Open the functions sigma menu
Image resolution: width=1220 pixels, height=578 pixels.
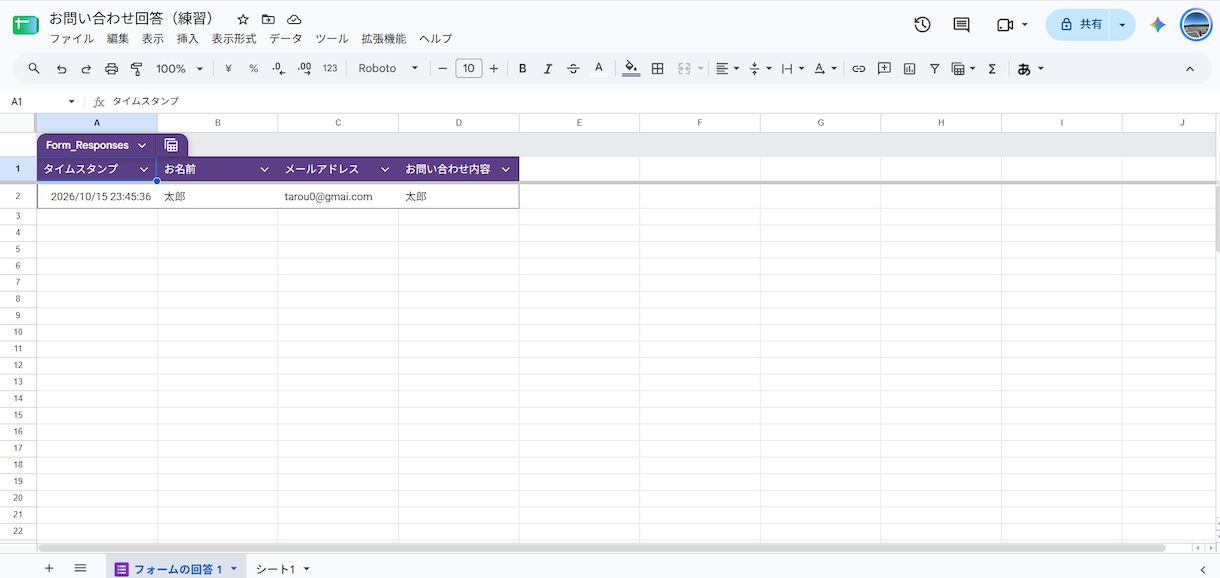click(992, 69)
